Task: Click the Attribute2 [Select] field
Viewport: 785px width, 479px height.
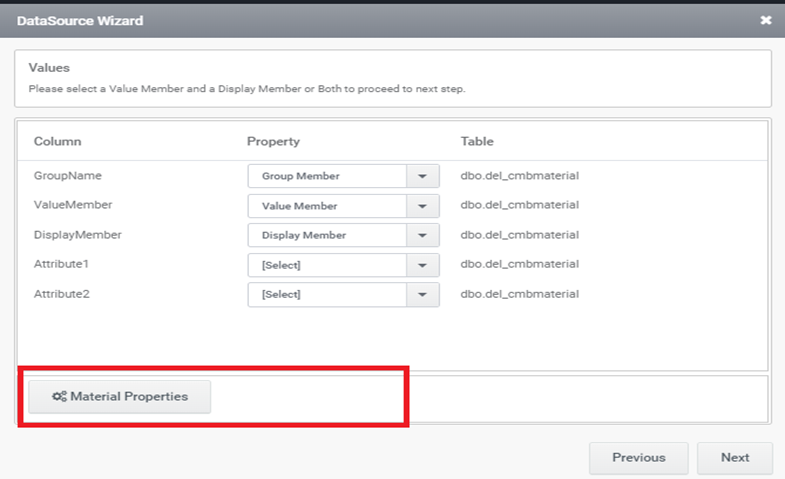Action: [x=326, y=294]
